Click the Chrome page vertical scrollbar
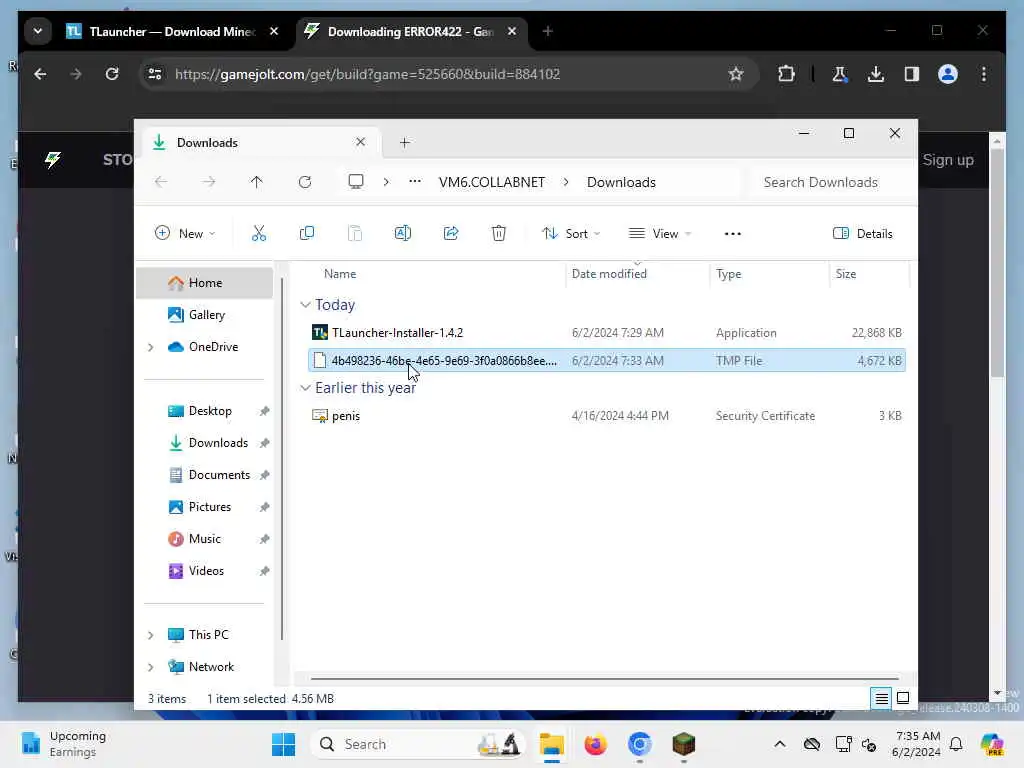Screen dimensions: 1024x768 [x=997, y=261]
